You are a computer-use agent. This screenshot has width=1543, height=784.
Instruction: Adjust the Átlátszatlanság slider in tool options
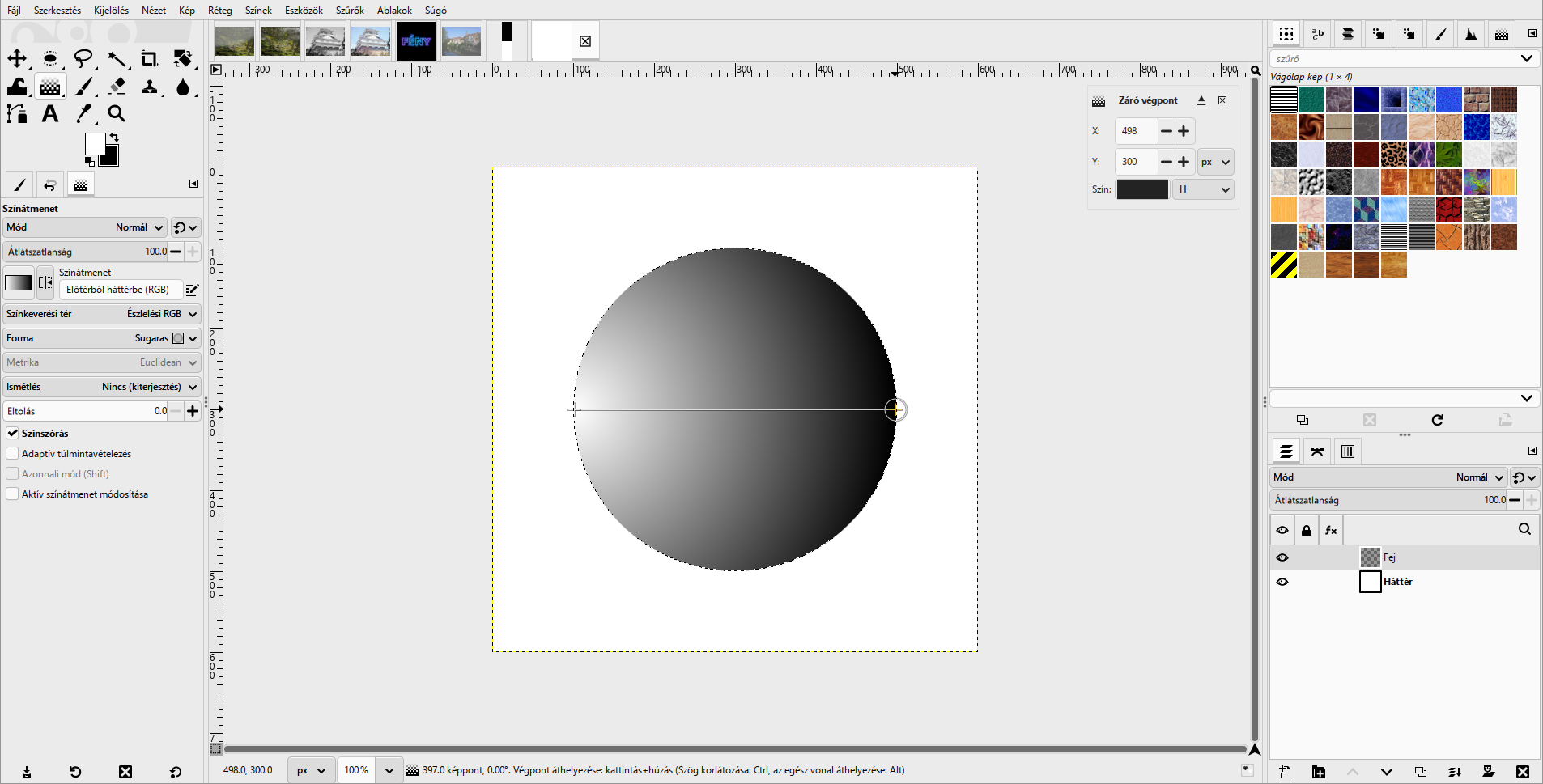coord(85,252)
